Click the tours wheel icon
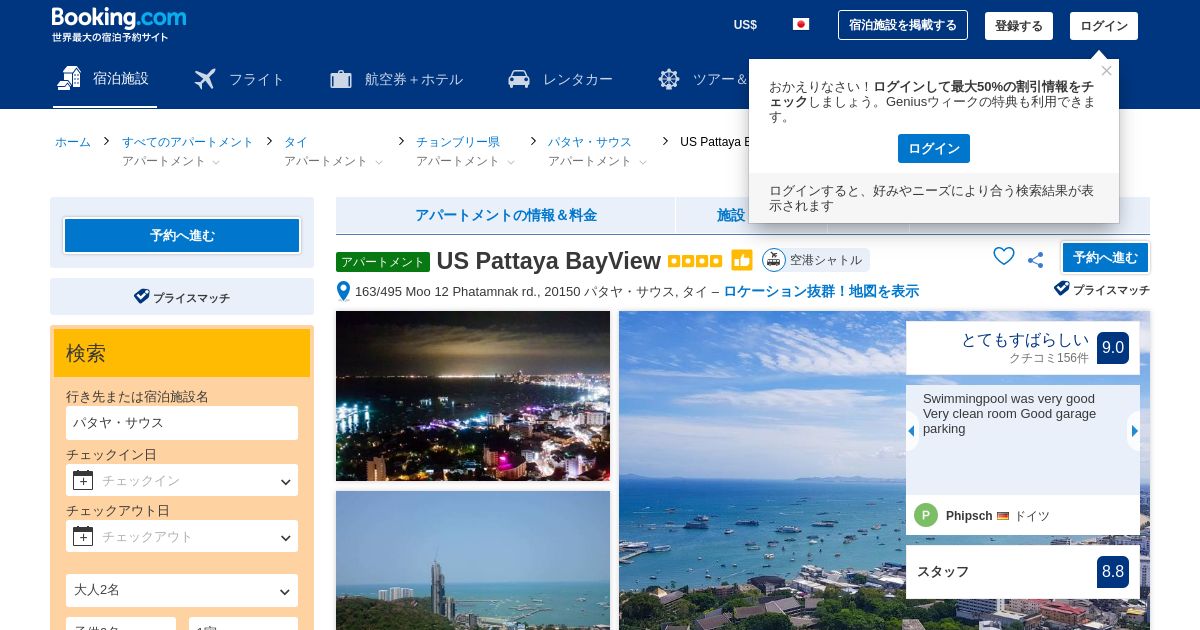Screen dimensions: 1200x630 (669, 79)
